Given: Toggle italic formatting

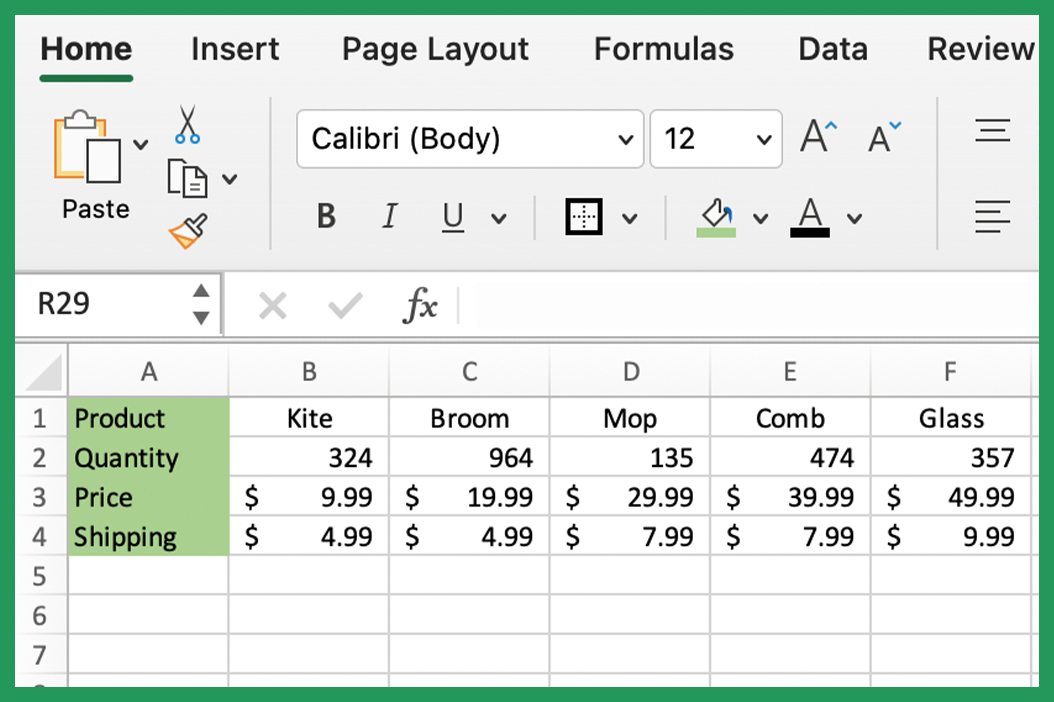Looking at the screenshot, I should [x=389, y=216].
